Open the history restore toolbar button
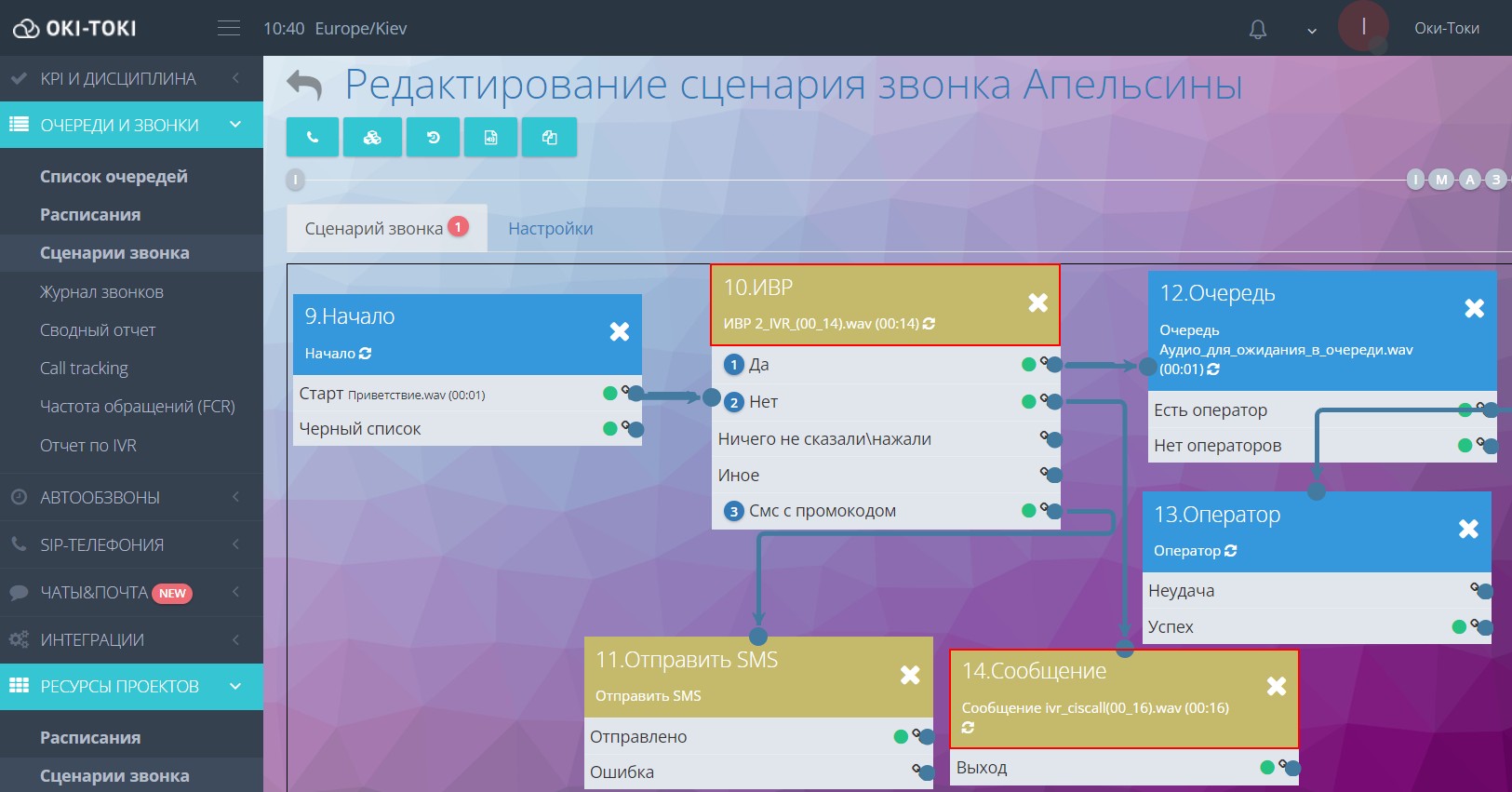This screenshot has width=1512, height=792. click(433, 138)
